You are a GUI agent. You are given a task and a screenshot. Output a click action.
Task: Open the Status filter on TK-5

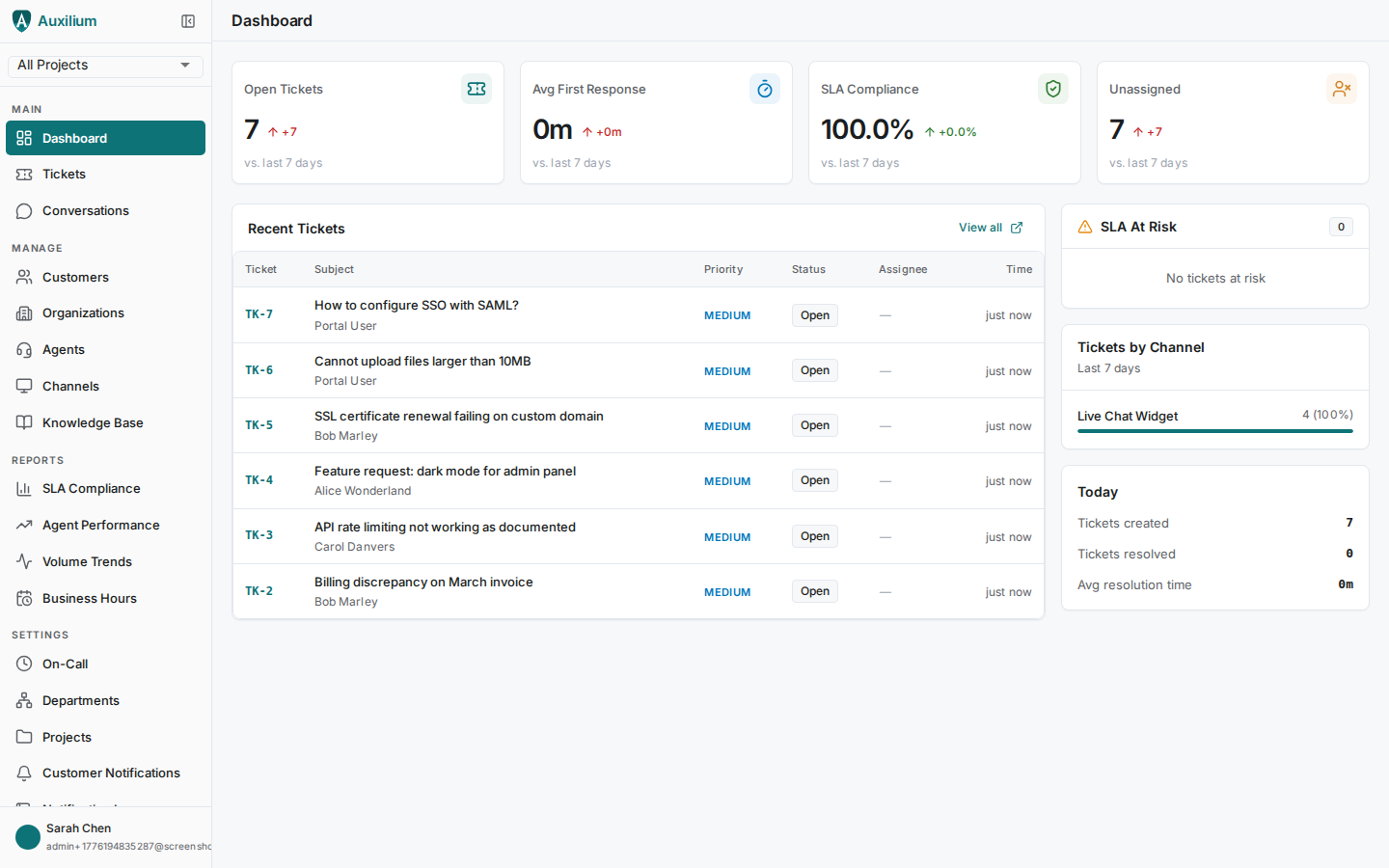coord(814,424)
